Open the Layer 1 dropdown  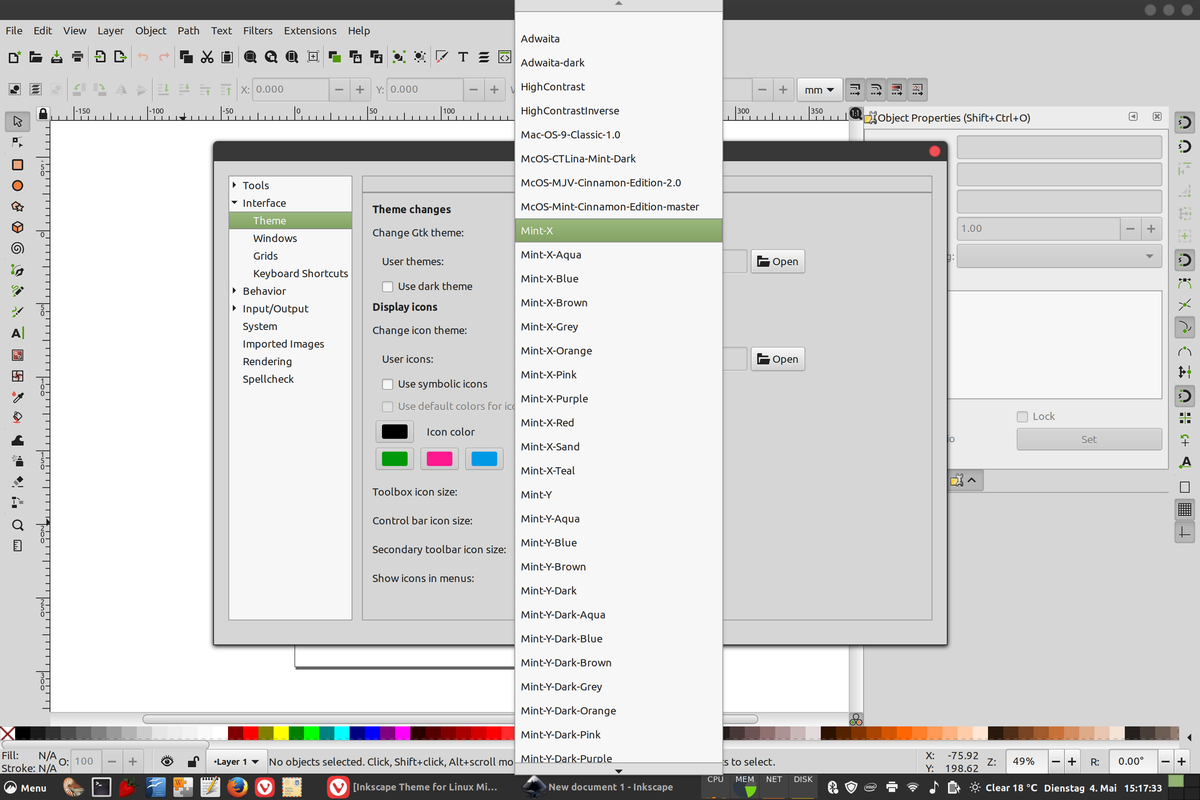coord(238,761)
